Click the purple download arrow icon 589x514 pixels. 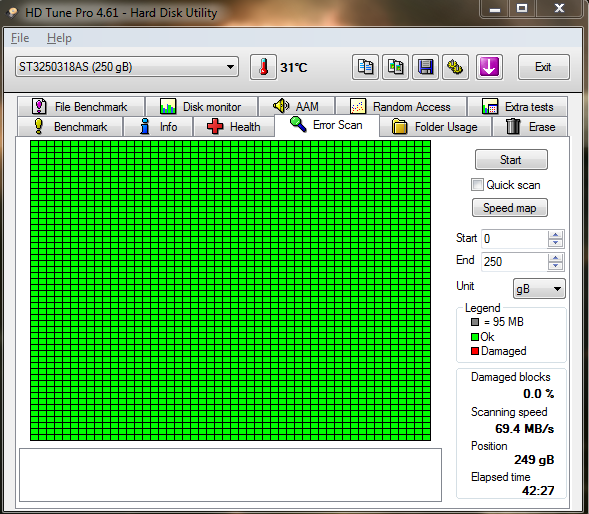489,67
